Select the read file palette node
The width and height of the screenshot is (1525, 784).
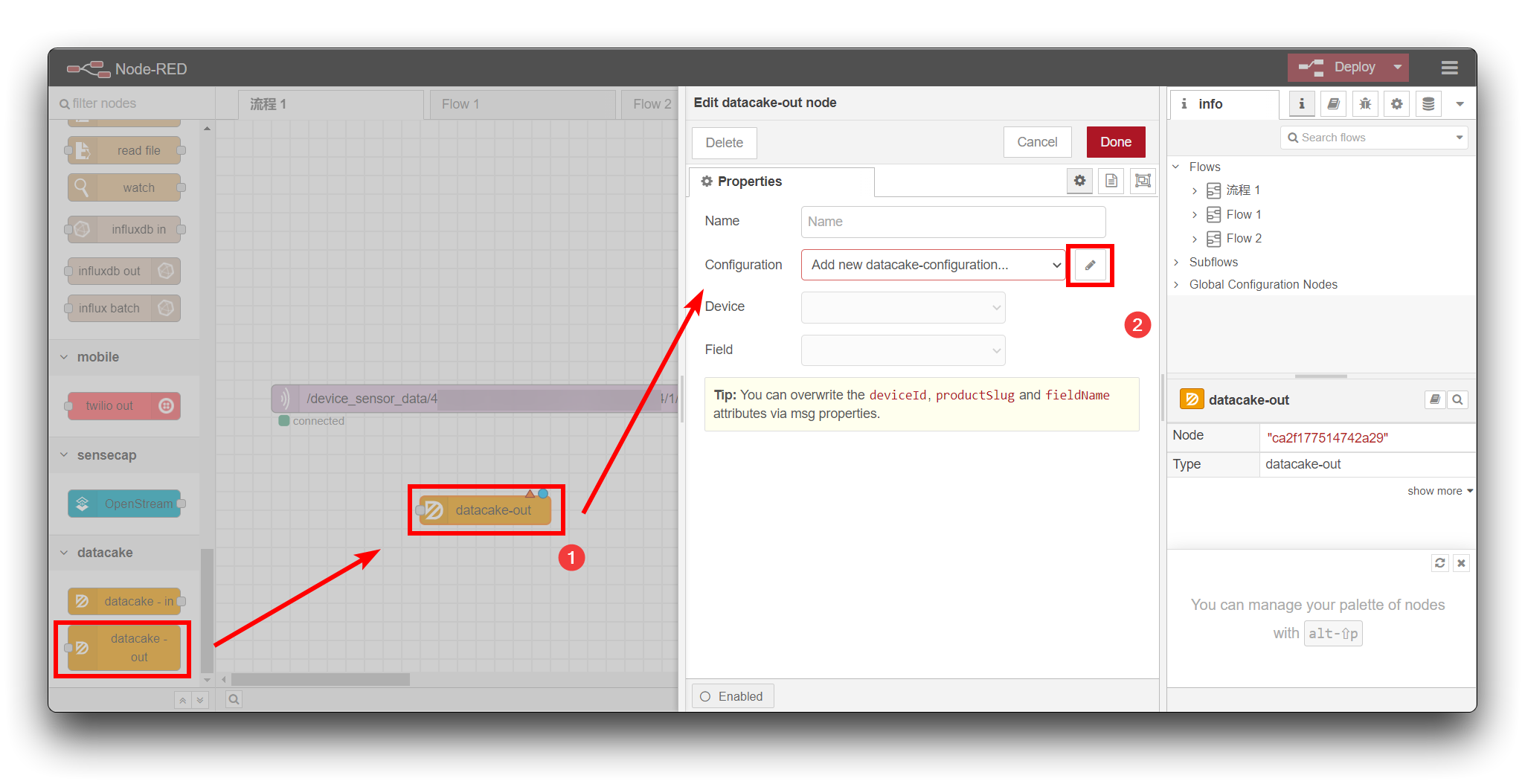(124, 150)
